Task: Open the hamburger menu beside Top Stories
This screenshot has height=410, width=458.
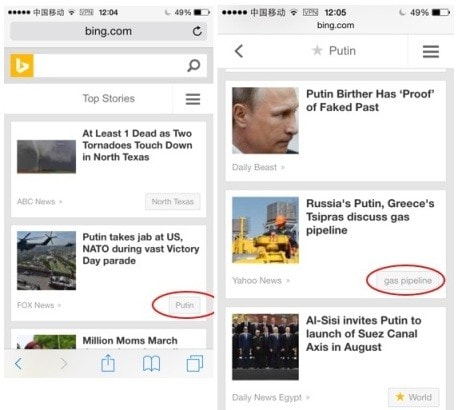Action: click(x=193, y=99)
